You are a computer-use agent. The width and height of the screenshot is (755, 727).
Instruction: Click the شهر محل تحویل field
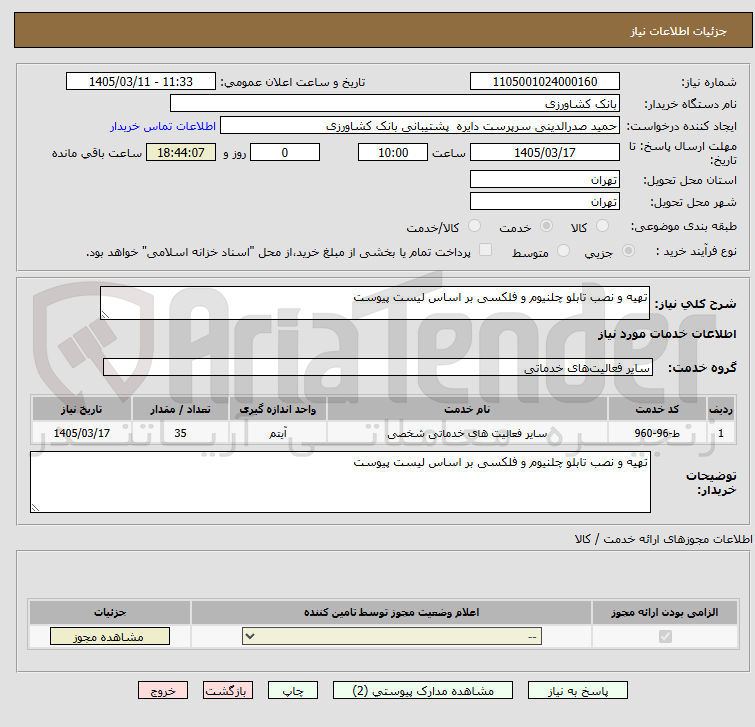(x=545, y=201)
